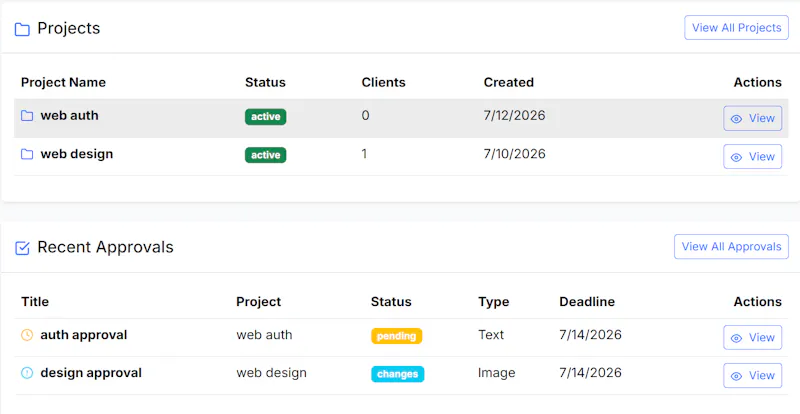Image resolution: width=800 pixels, height=414 pixels.
Task: View the web auth project
Action: tap(753, 118)
